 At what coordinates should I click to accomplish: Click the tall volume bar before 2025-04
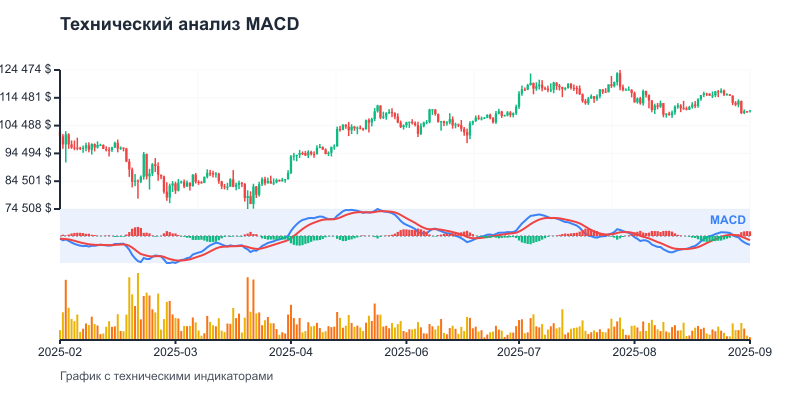pos(247,310)
